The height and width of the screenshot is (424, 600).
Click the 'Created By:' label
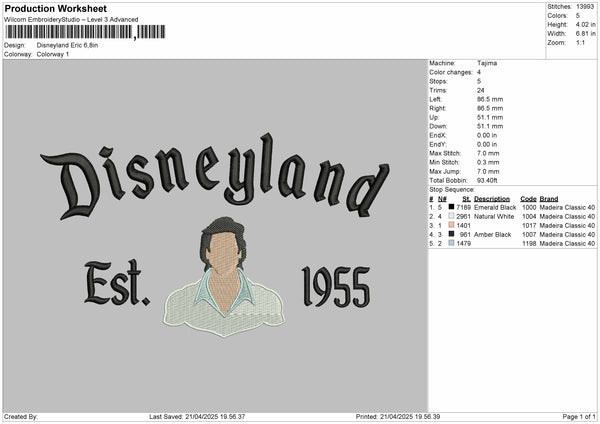click(21, 416)
